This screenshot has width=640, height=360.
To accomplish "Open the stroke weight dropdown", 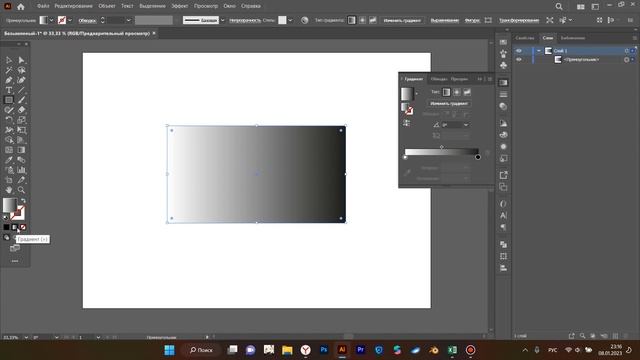I will point(129,20).
